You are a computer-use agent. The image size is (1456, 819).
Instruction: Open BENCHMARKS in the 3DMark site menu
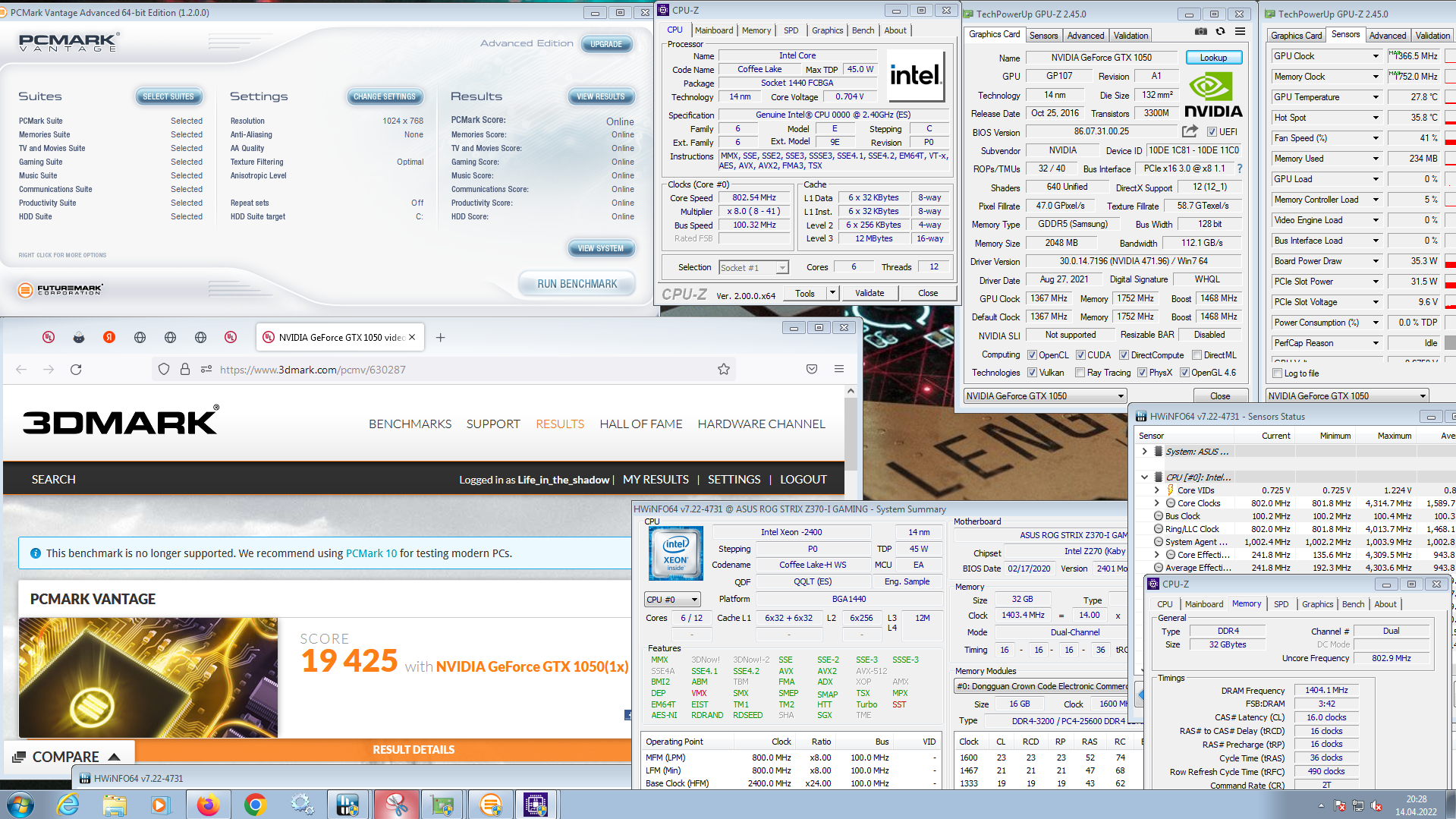click(x=410, y=424)
